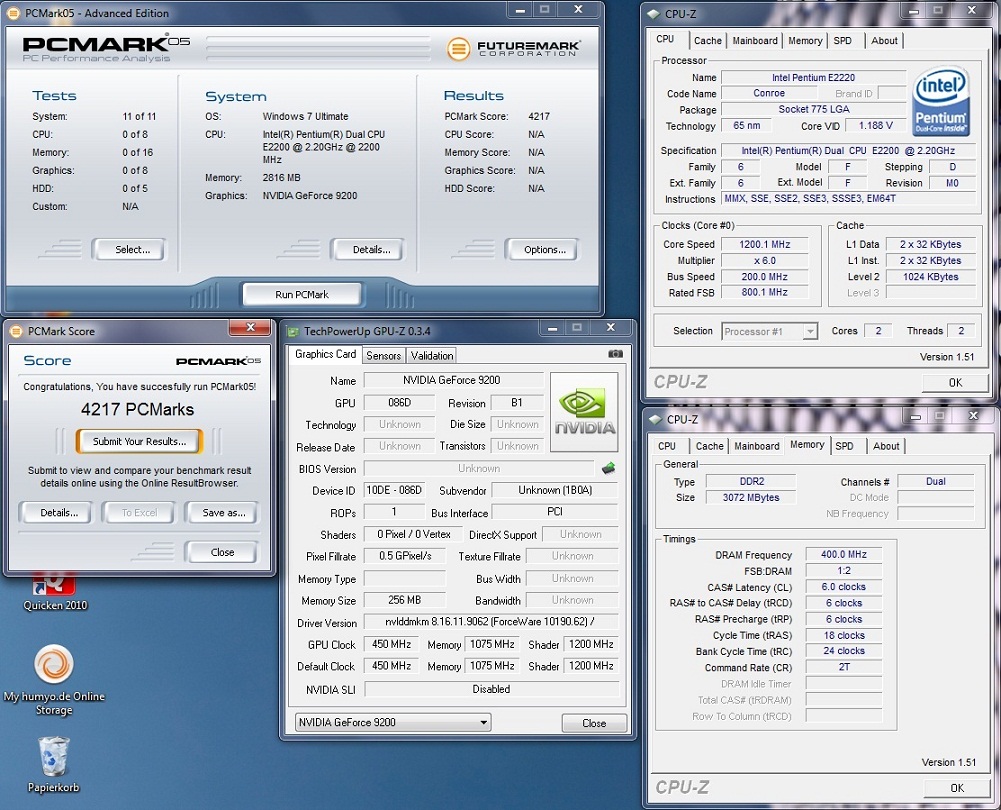Click the NVIDIA logo in GPU-Z
Screen dimensions: 1001x810
[584, 412]
